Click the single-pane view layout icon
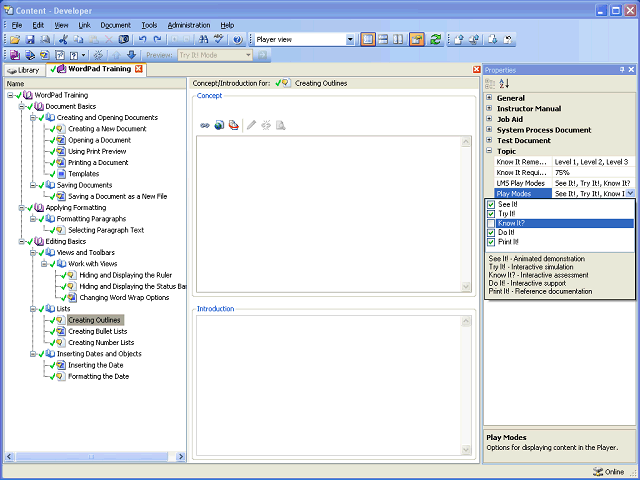Viewport: 640px width, 480px height. [x=368, y=40]
